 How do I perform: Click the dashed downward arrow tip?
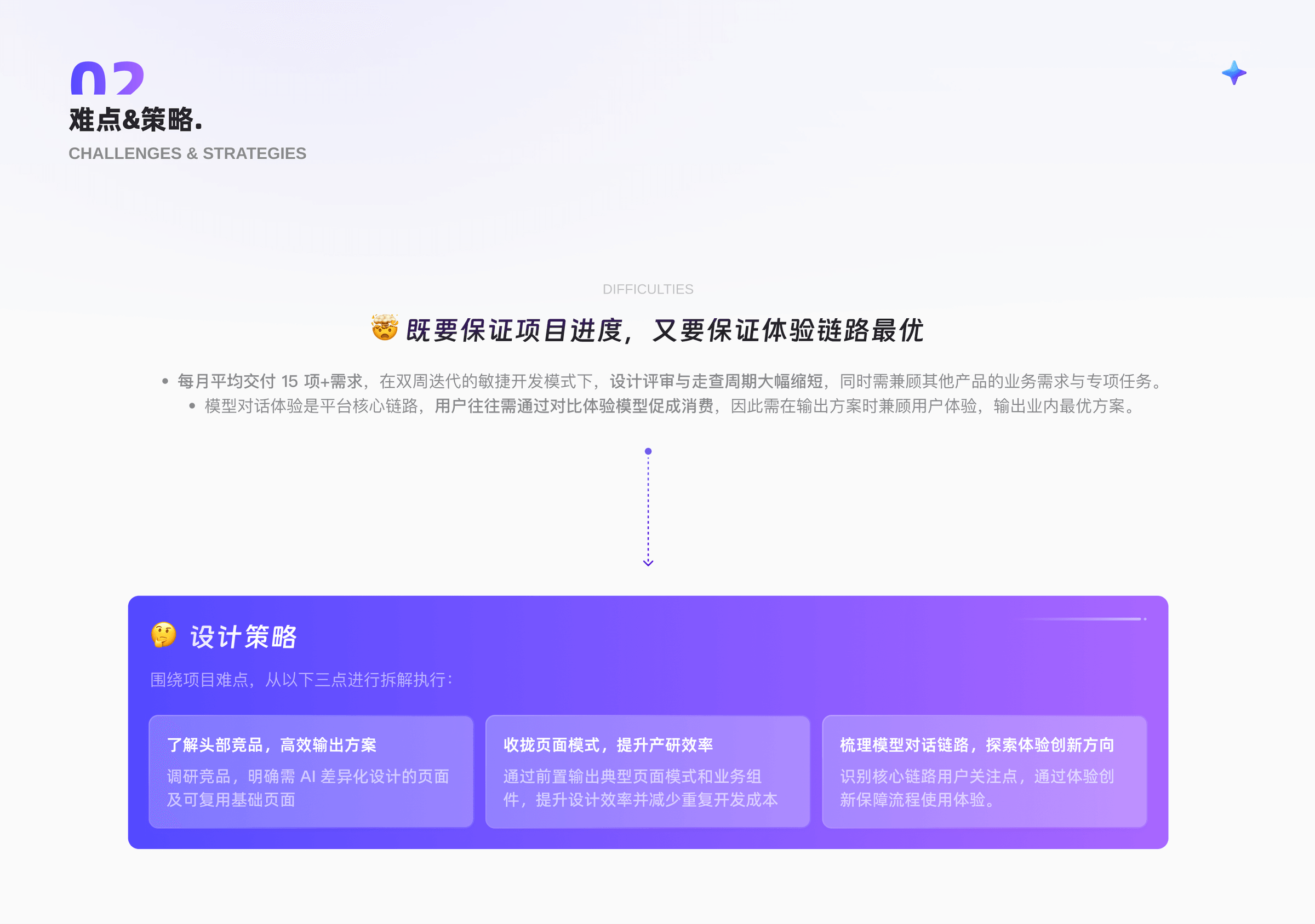(x=648, y=563)
